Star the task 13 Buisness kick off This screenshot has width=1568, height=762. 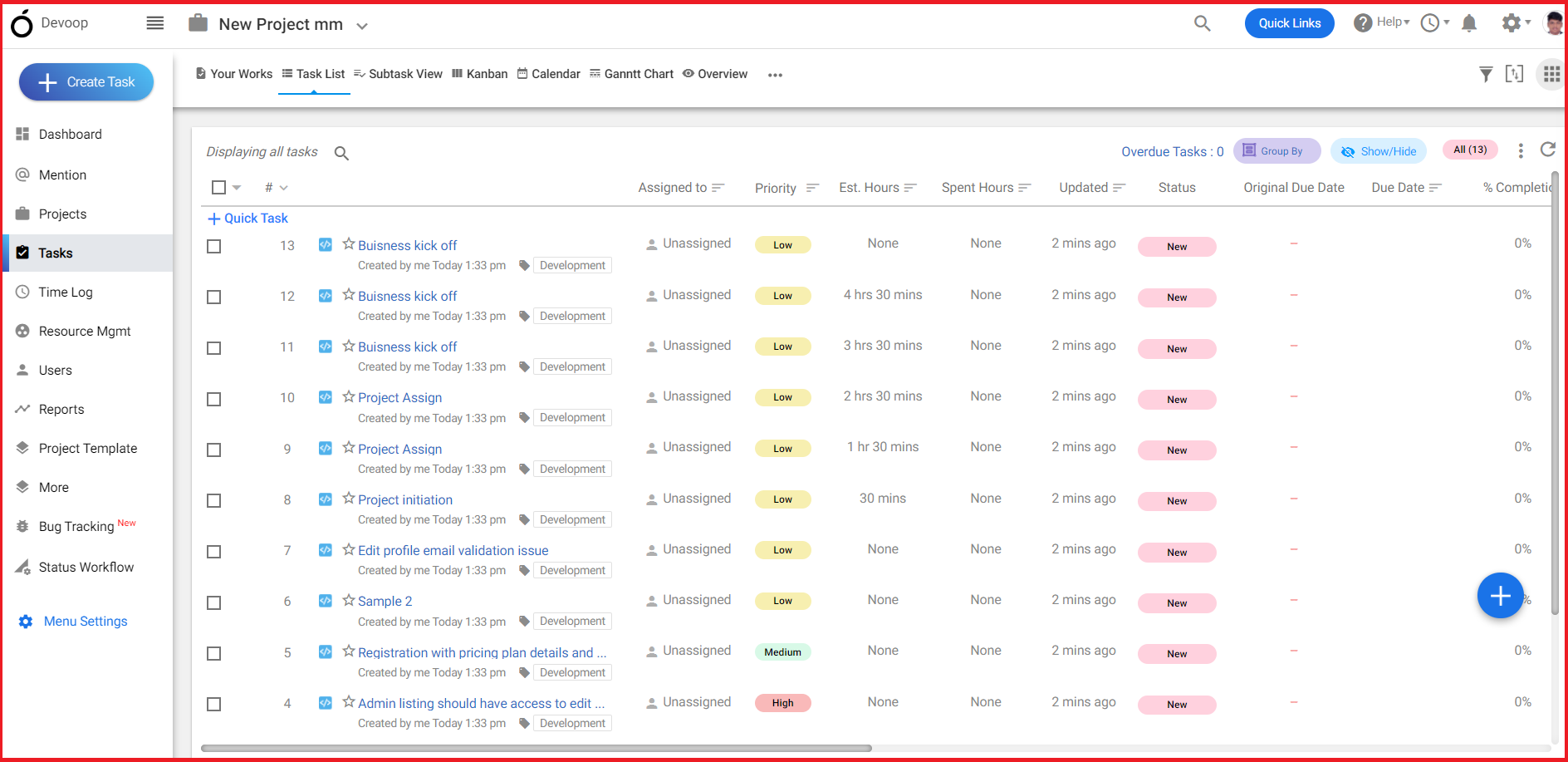349,244
